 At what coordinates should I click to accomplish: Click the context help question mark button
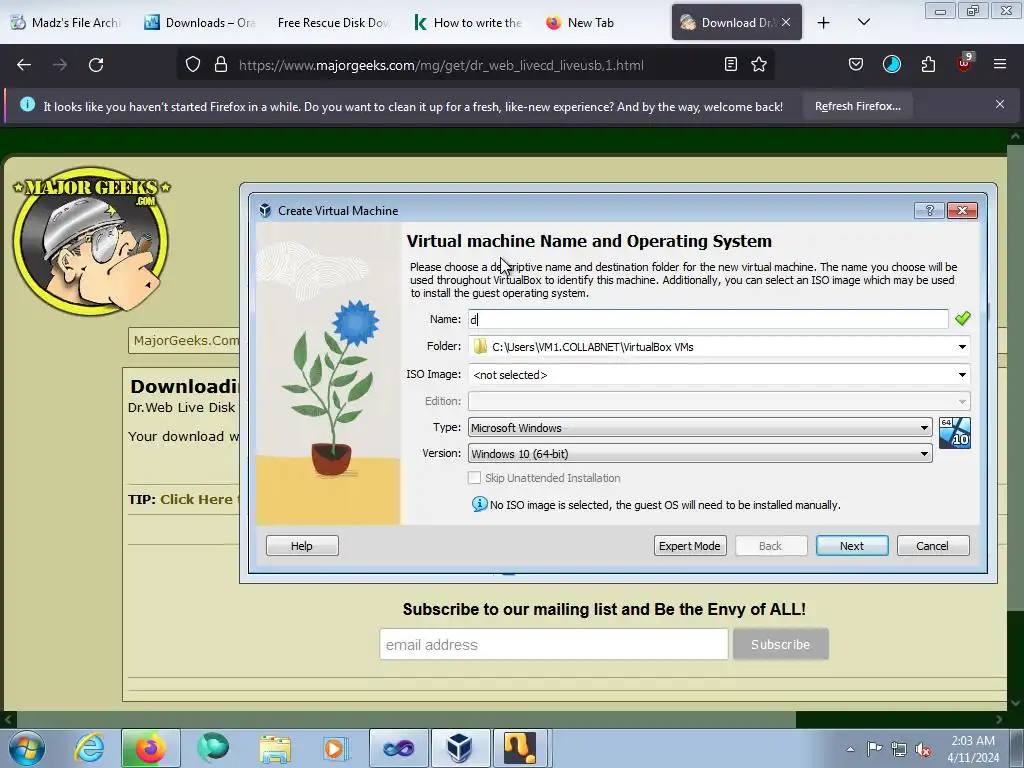click(x=929, y=210)
